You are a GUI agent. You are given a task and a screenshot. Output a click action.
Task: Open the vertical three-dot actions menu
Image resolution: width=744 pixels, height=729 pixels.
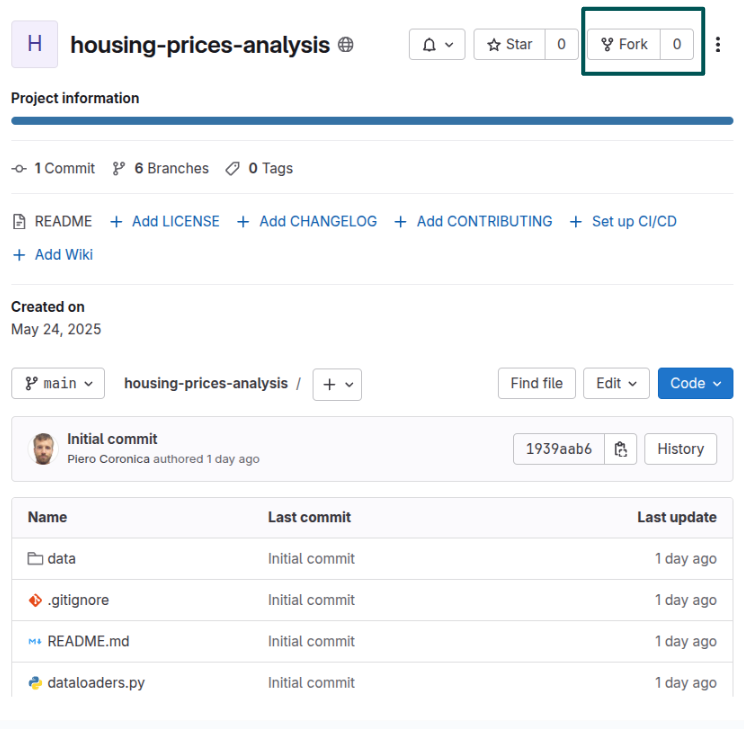pos(718,44)
